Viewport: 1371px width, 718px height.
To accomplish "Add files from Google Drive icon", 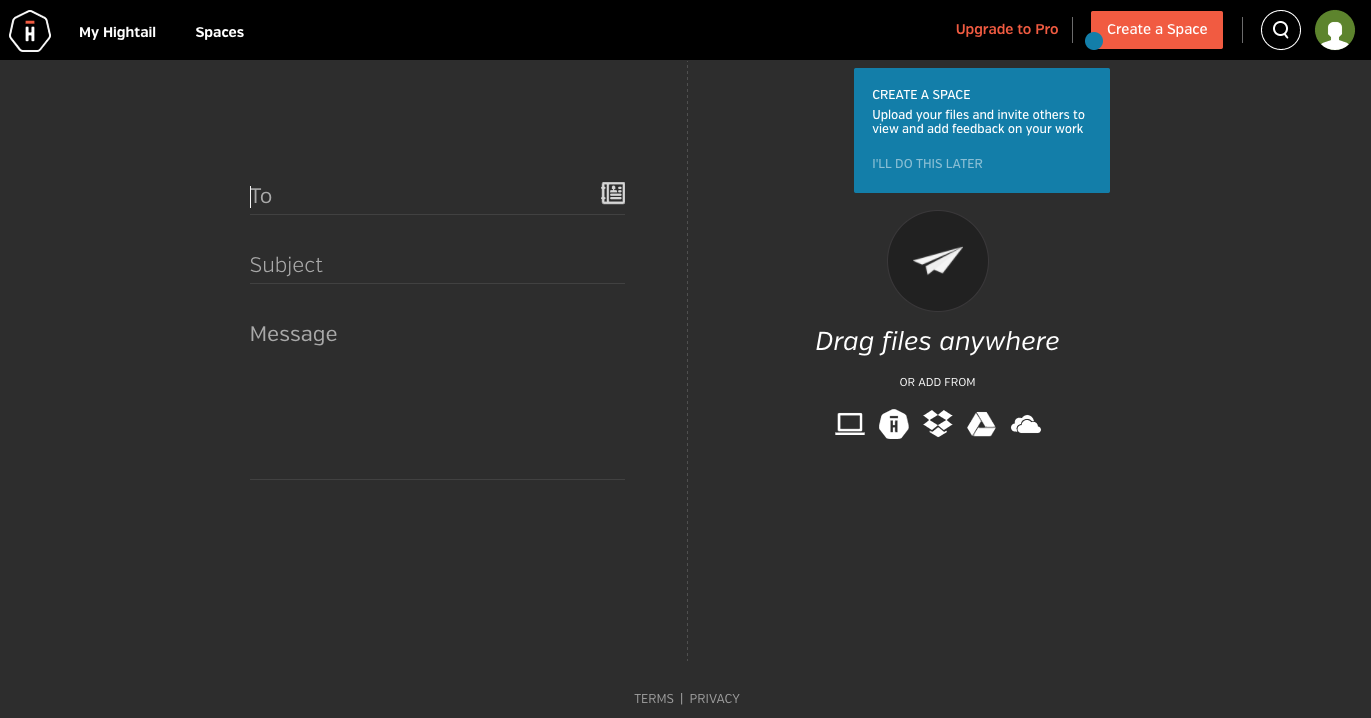I will pos(982,424).
